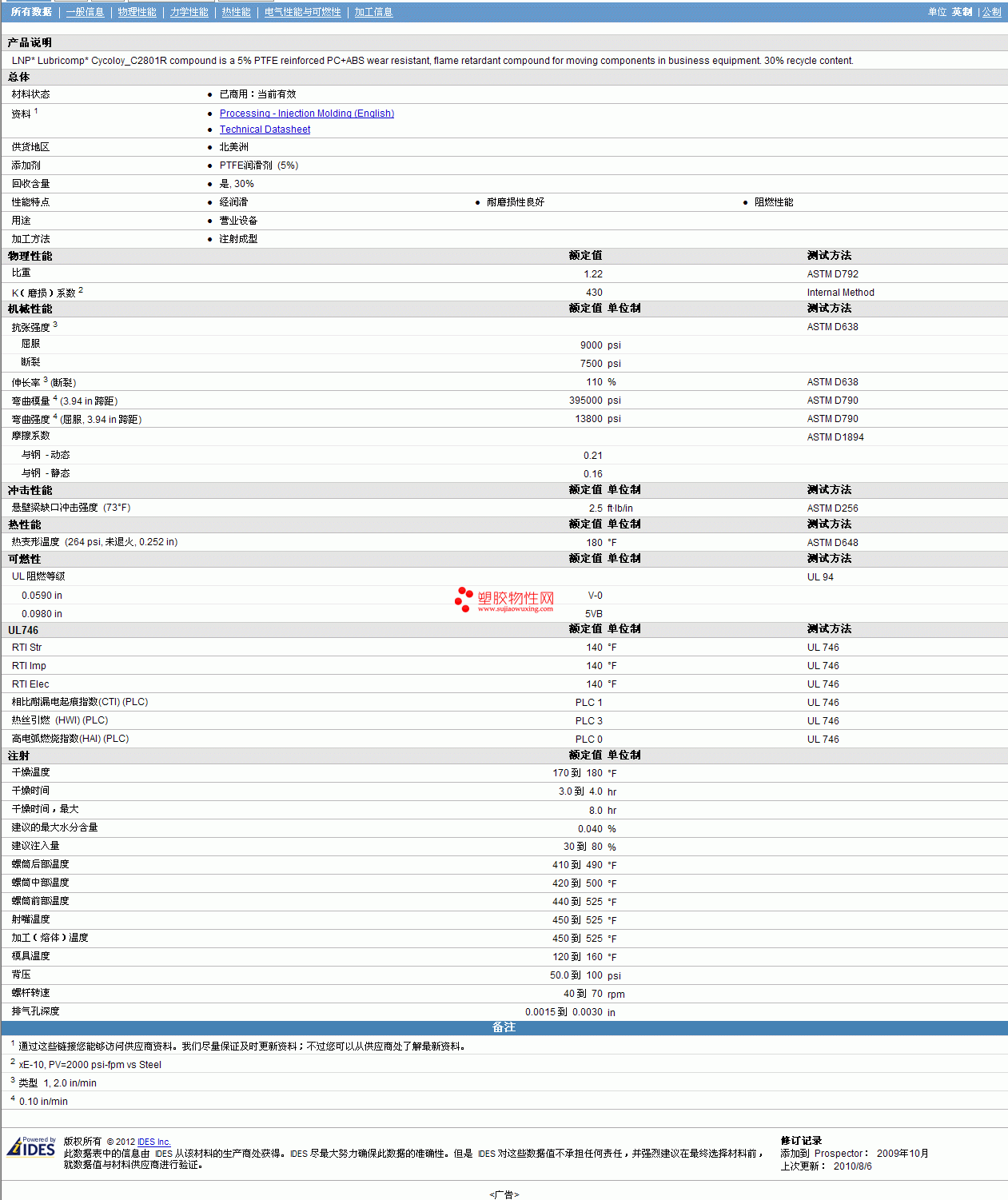Click the 断裂 tensile strength value 7500

pyautogui.click(x=592, y=364)
